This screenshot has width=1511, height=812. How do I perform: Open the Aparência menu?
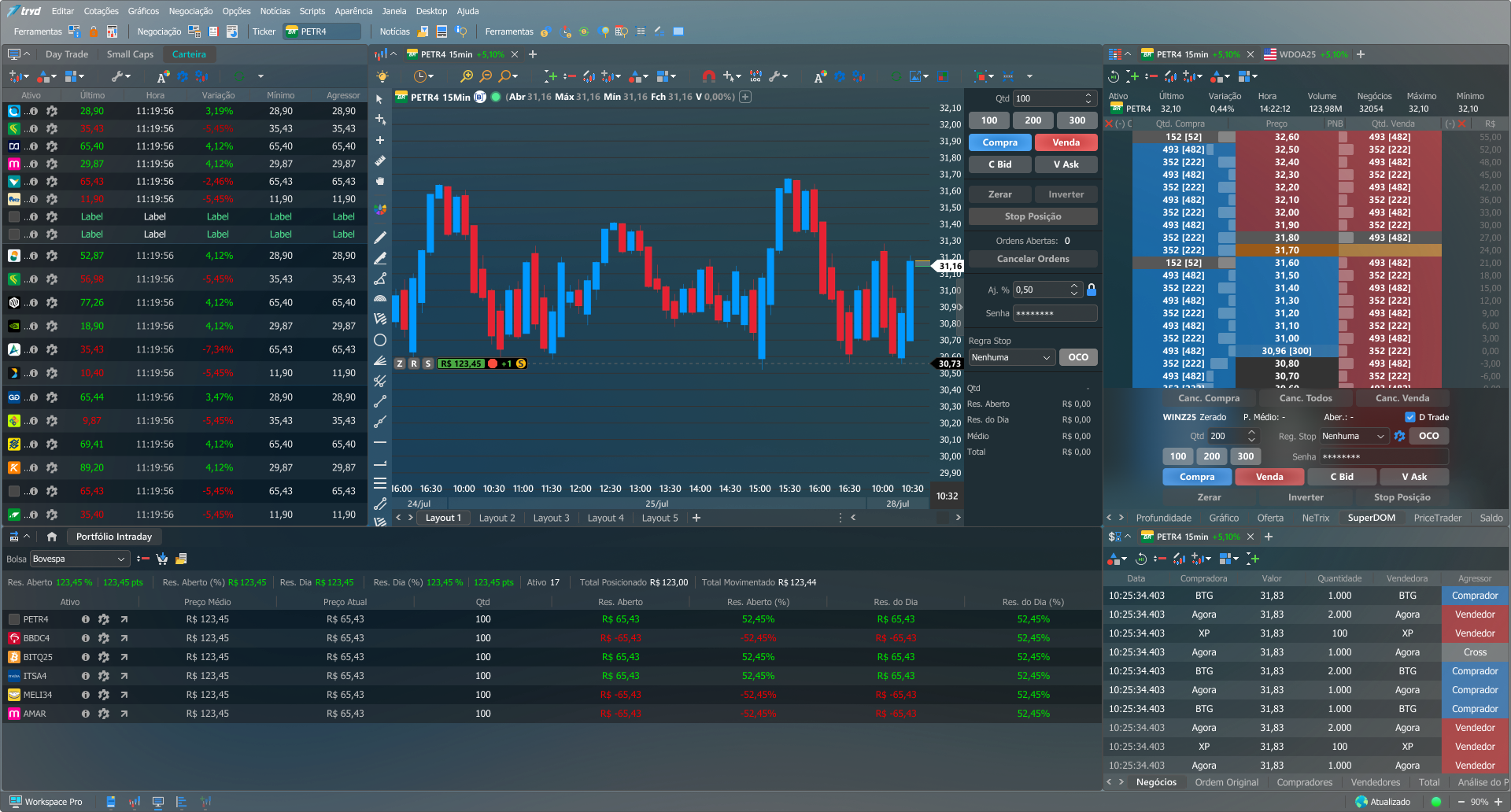click(353, 11)
